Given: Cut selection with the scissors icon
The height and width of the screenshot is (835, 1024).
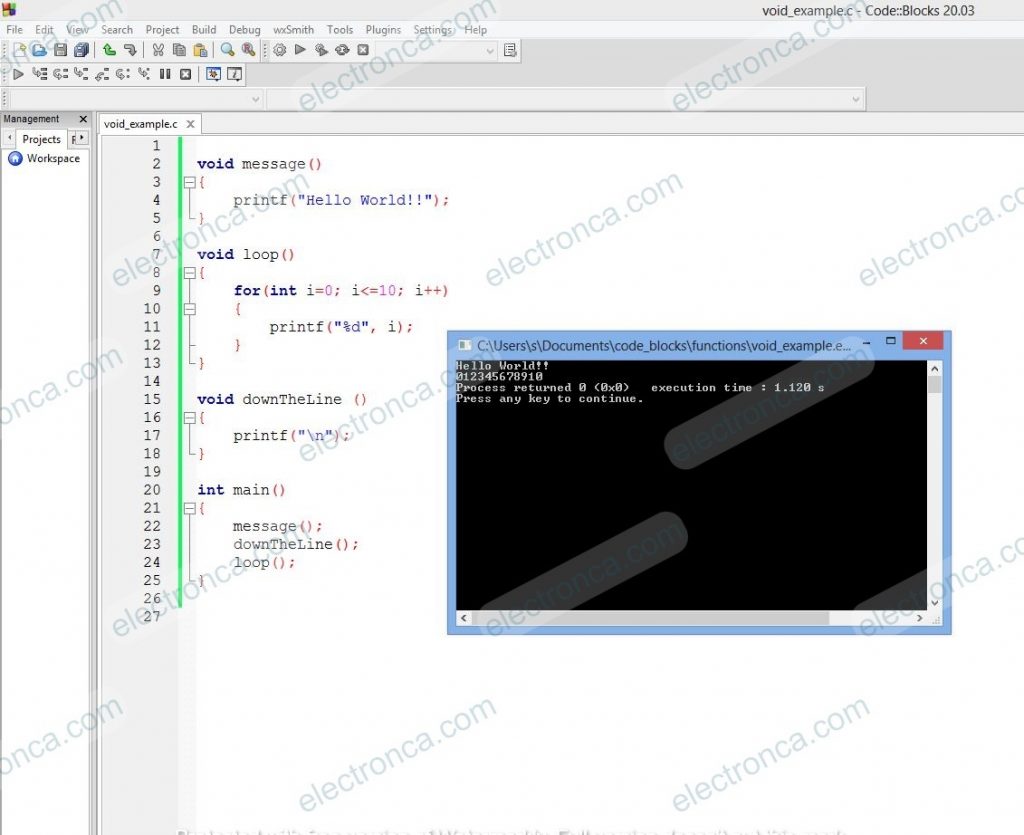Looking at the screenshot, I should pos(158,50).
